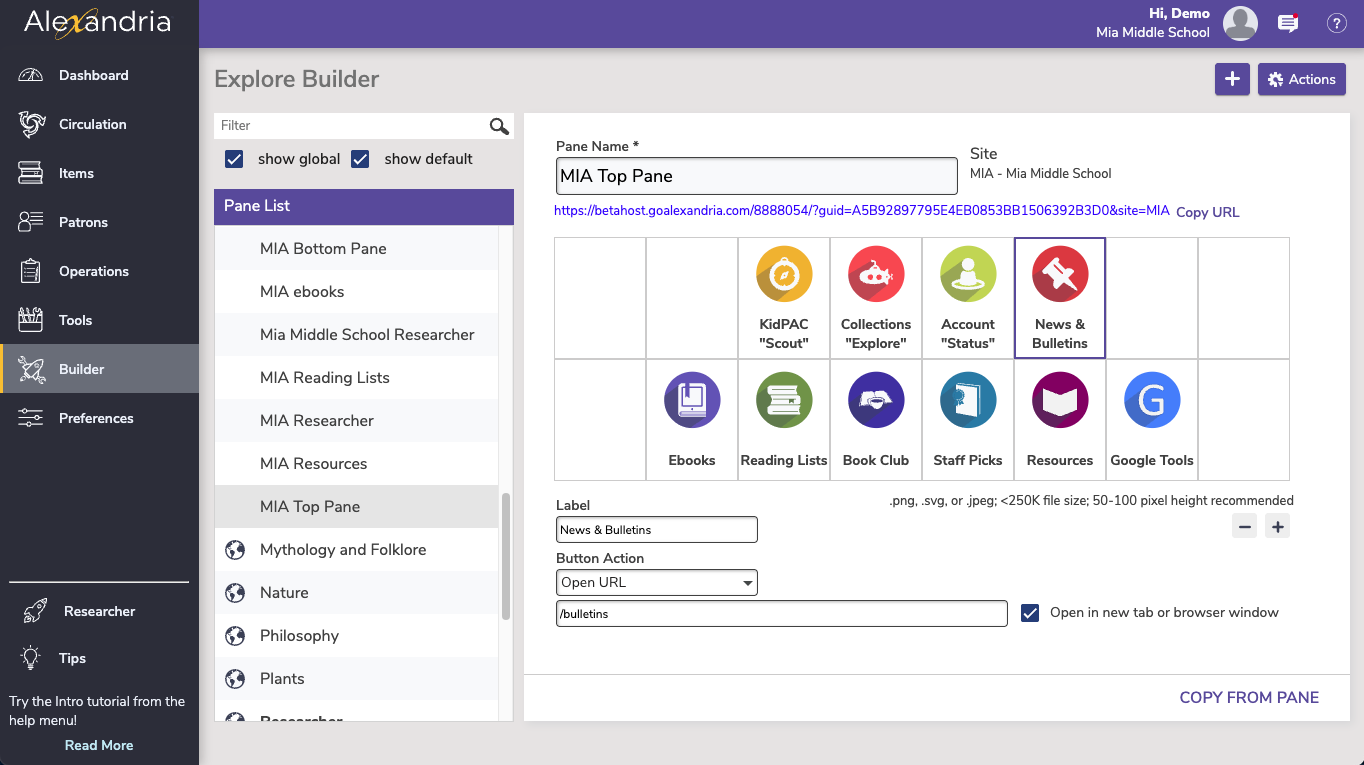Image resolution: width=1364 pixels, height=765 pixels.
Task: Click the Account "Status" icon
Action: 968,274
